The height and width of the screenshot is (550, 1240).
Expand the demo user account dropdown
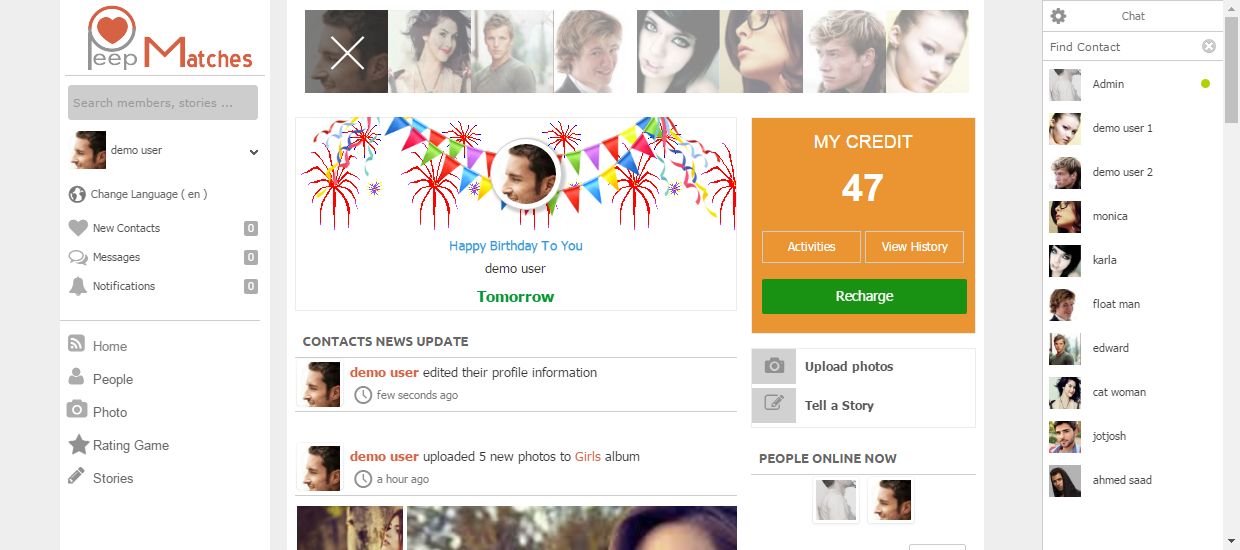[x=254, y=152]
